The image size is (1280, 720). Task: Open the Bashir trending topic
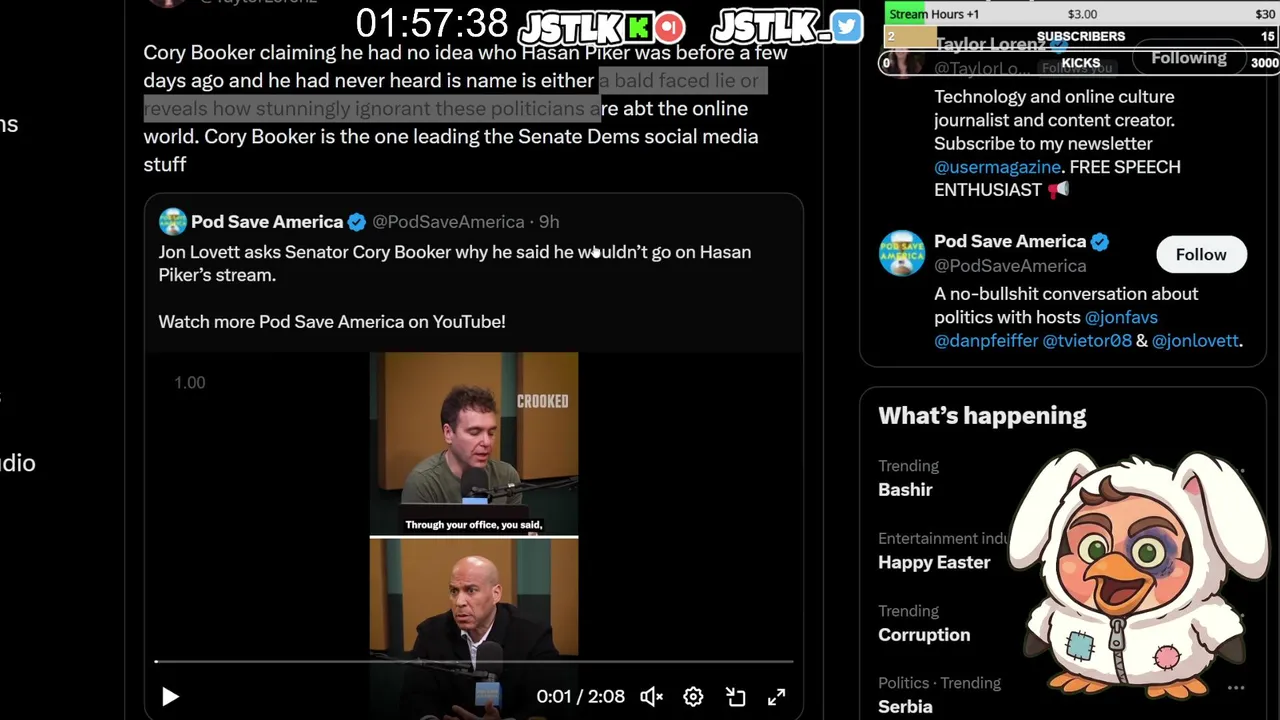tap(905, 490)
